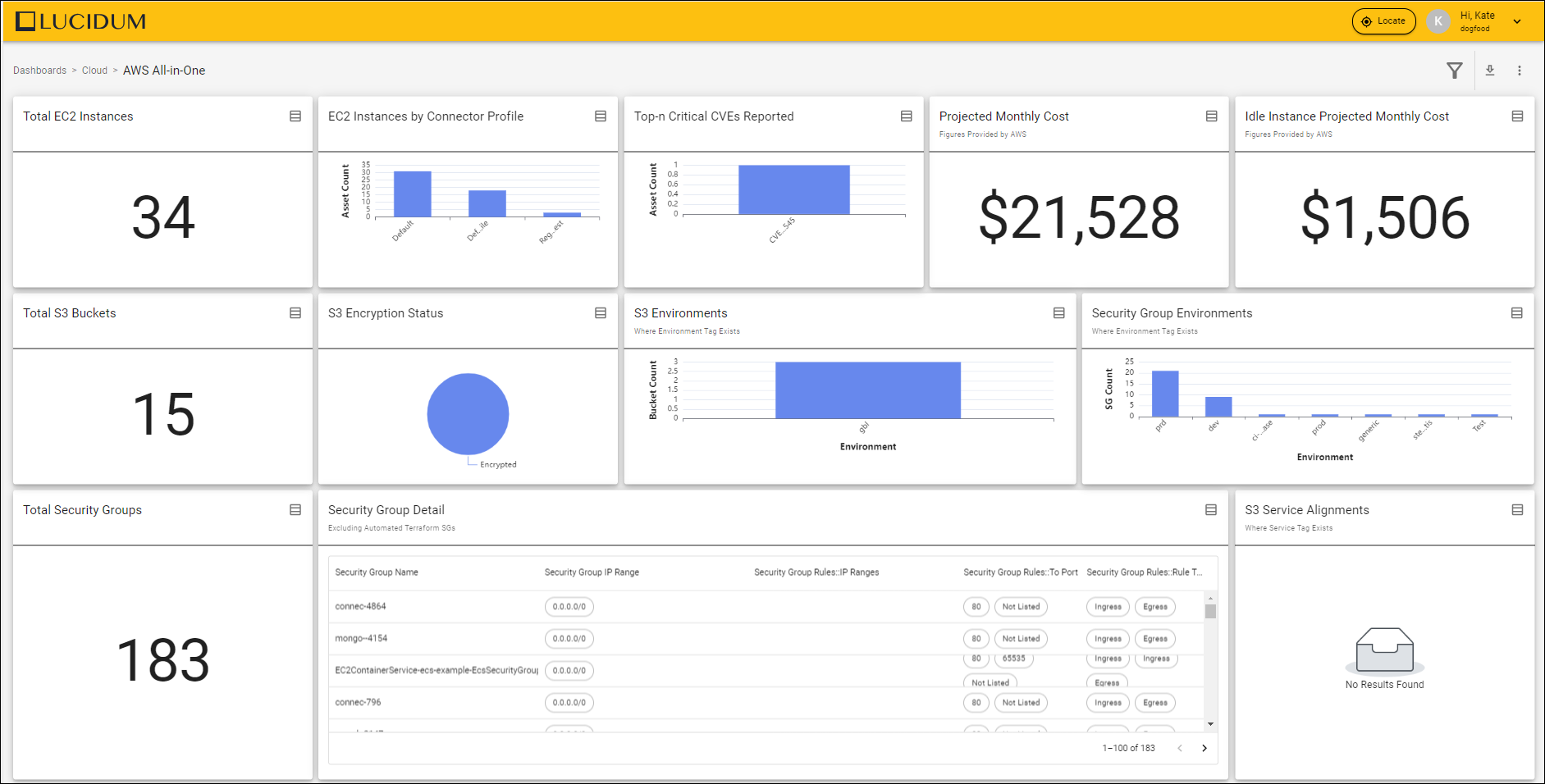The width and height of the screenshot is (1545, 784).
Task: Open the Dashboards breadcrumb link
Action: click(39, 71)
